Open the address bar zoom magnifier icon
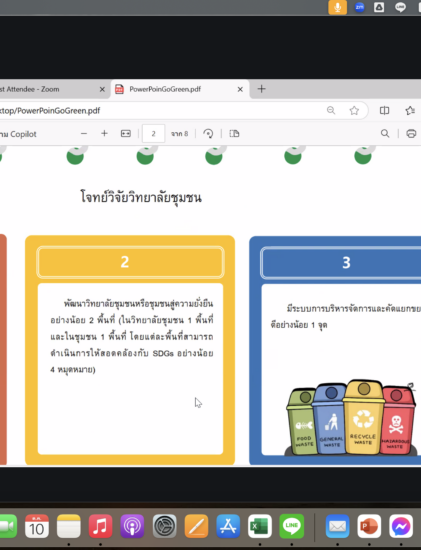 click(x=331, y=111)
